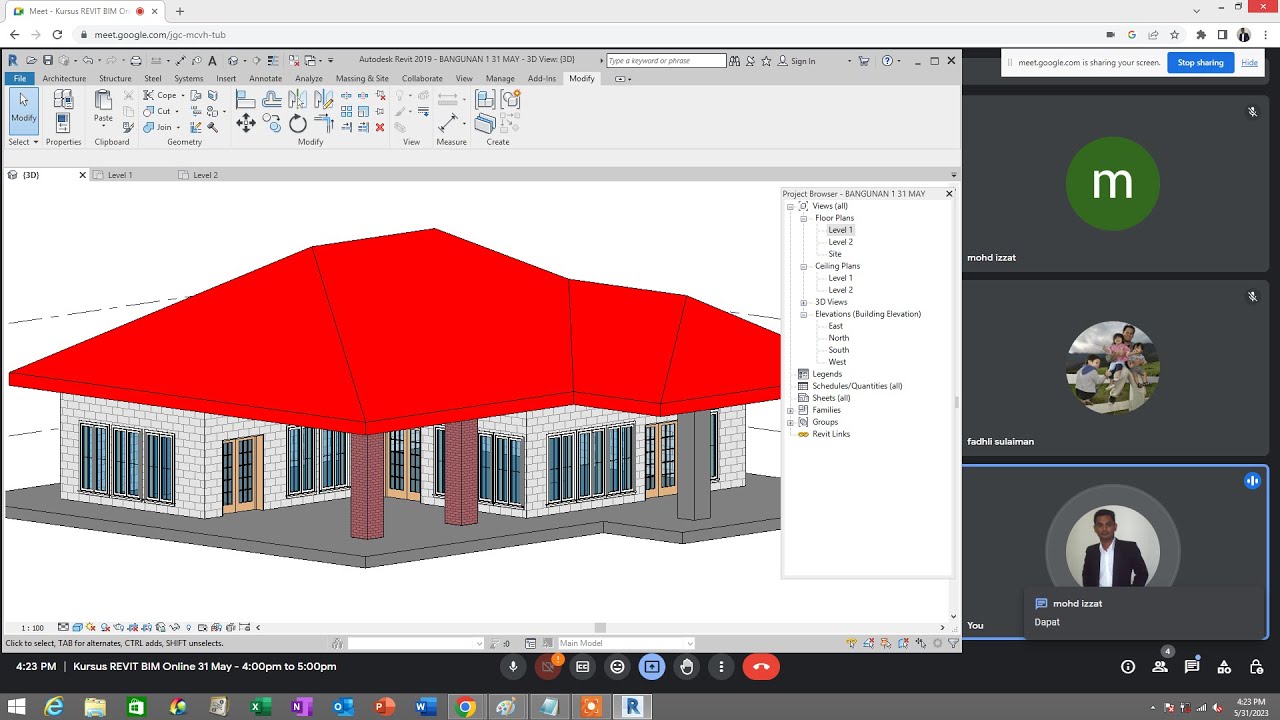This screenshot has width=1280, height=720.
Task: Open Meet chat panel icon
Action: (x=1192, y=667)
